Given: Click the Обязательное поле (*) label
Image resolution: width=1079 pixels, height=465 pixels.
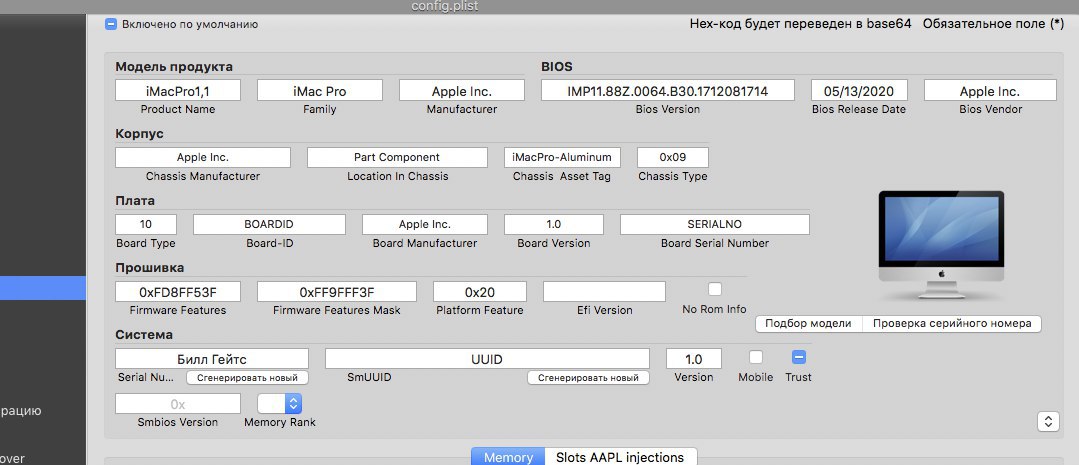Looking at the screenshot, I should (994, 24).
